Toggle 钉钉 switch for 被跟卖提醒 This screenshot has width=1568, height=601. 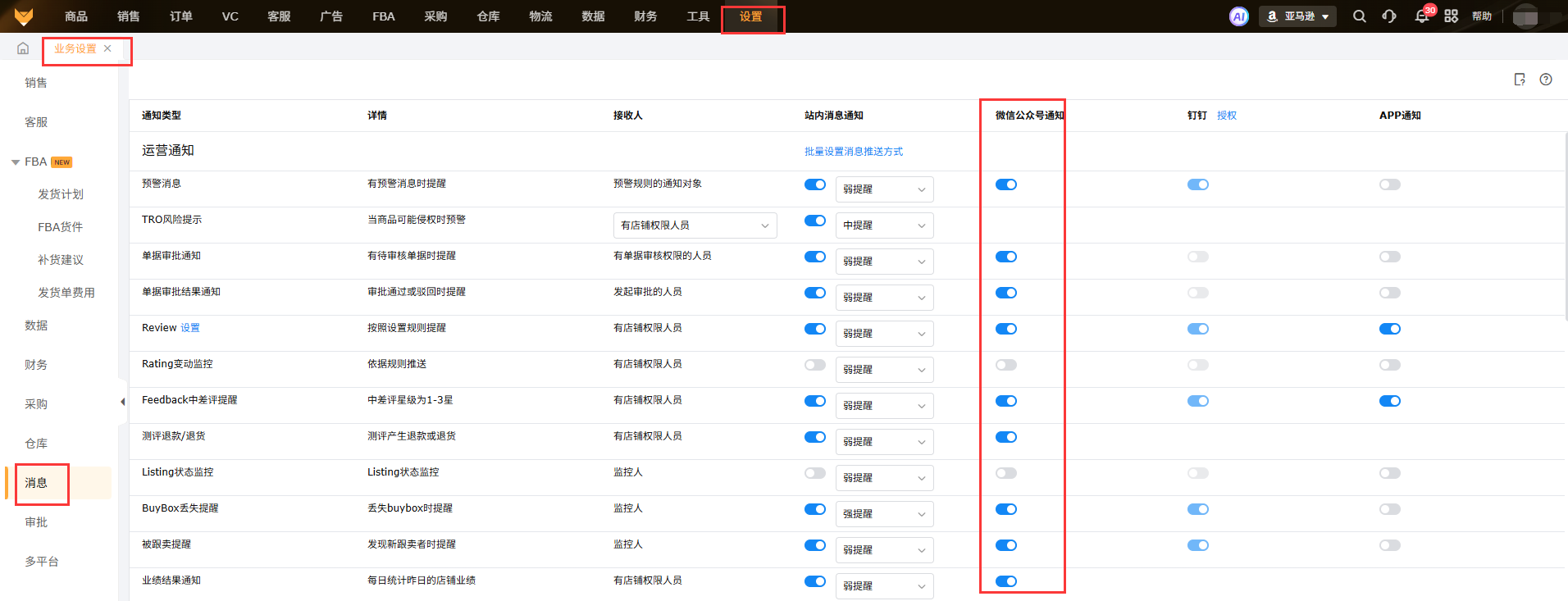click(x=1198, y=545)
